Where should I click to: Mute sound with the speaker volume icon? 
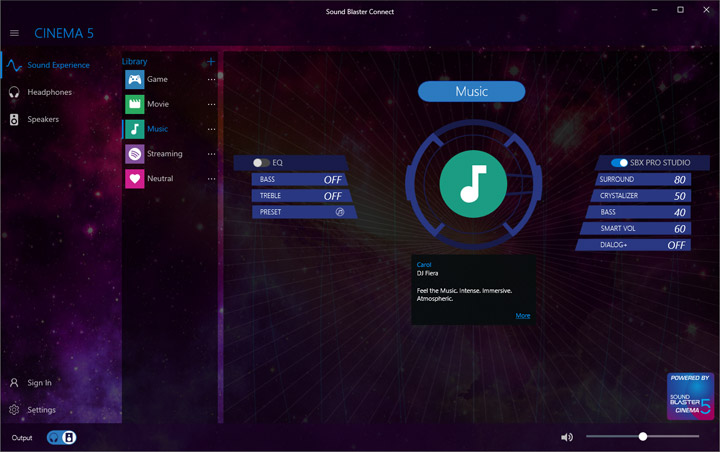point(567,437)
